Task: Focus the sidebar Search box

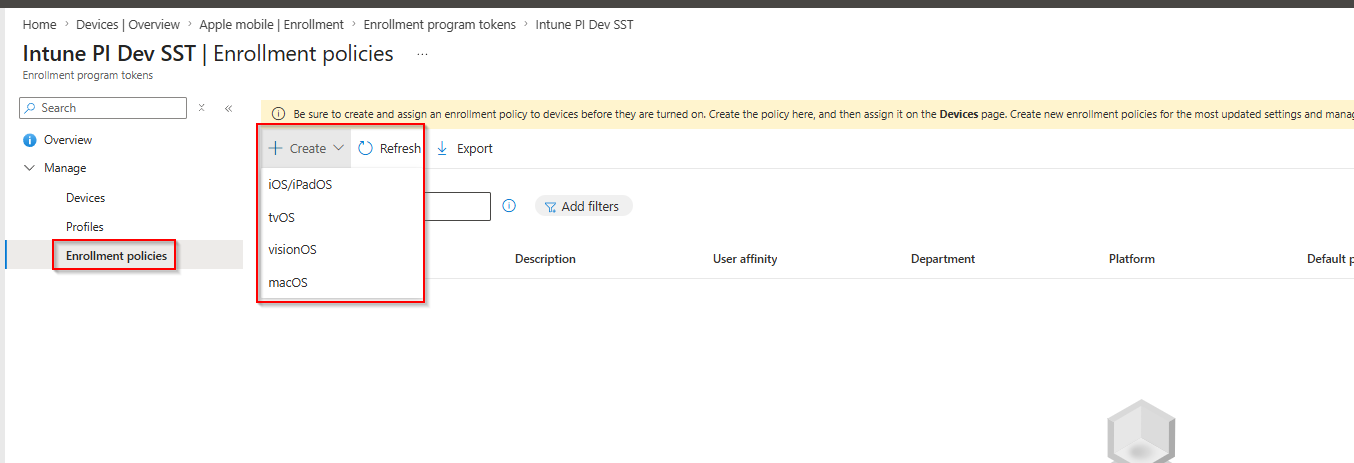Action: click(103, 108)
